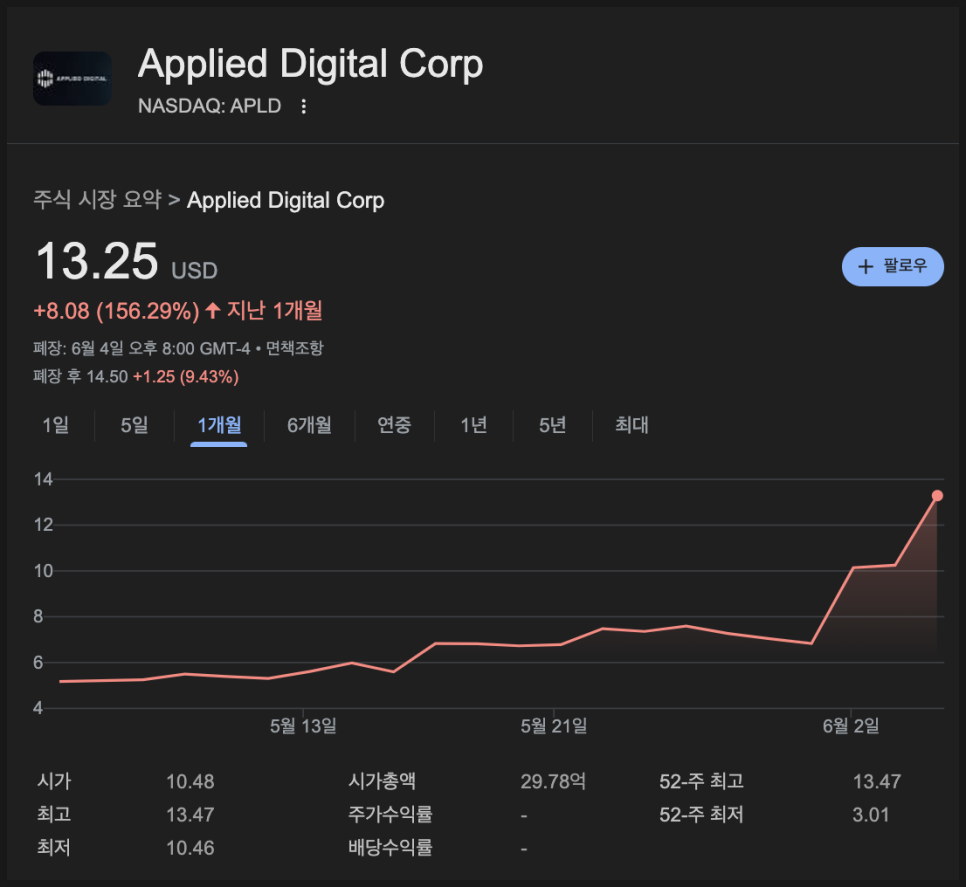Click the USD currency label
The height and width of the screenshot is (887, 966).
(194, 271)
